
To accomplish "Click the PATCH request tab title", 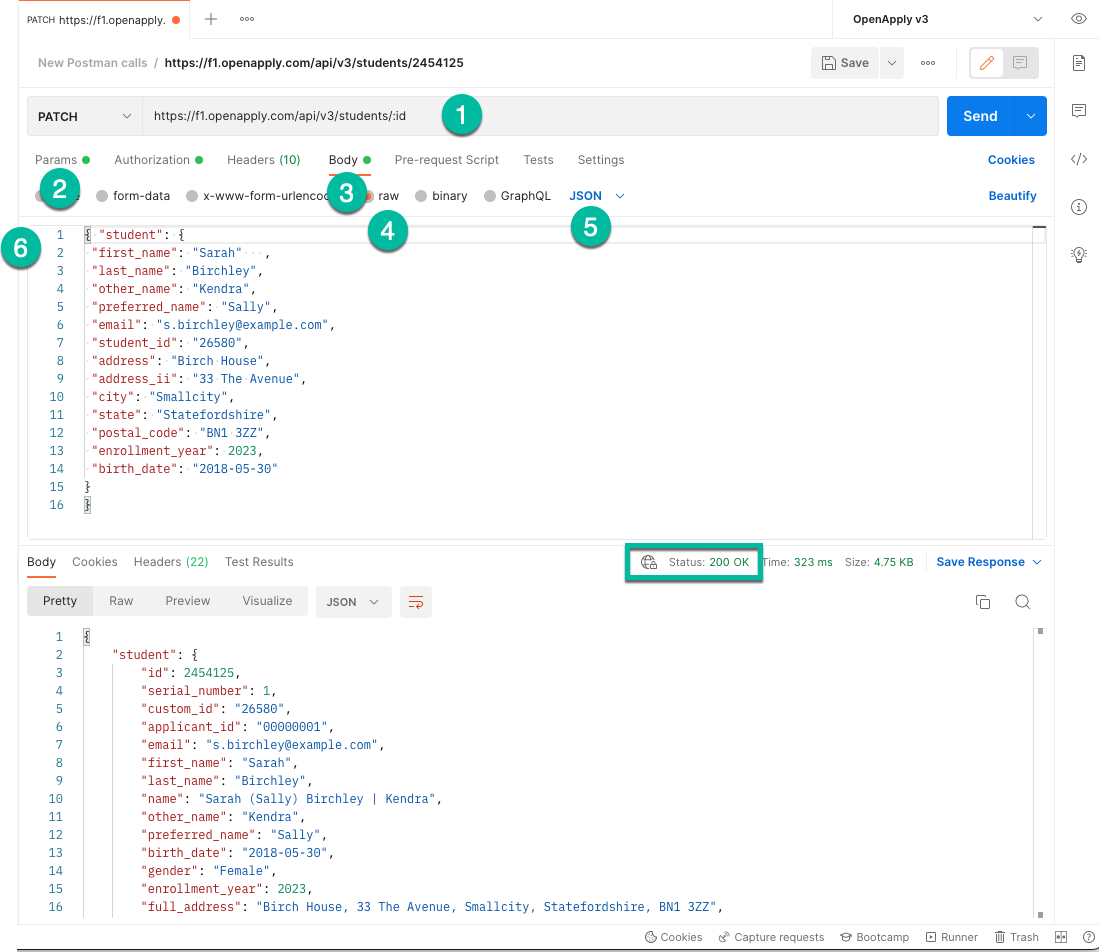I will click(x=96, y=20).
